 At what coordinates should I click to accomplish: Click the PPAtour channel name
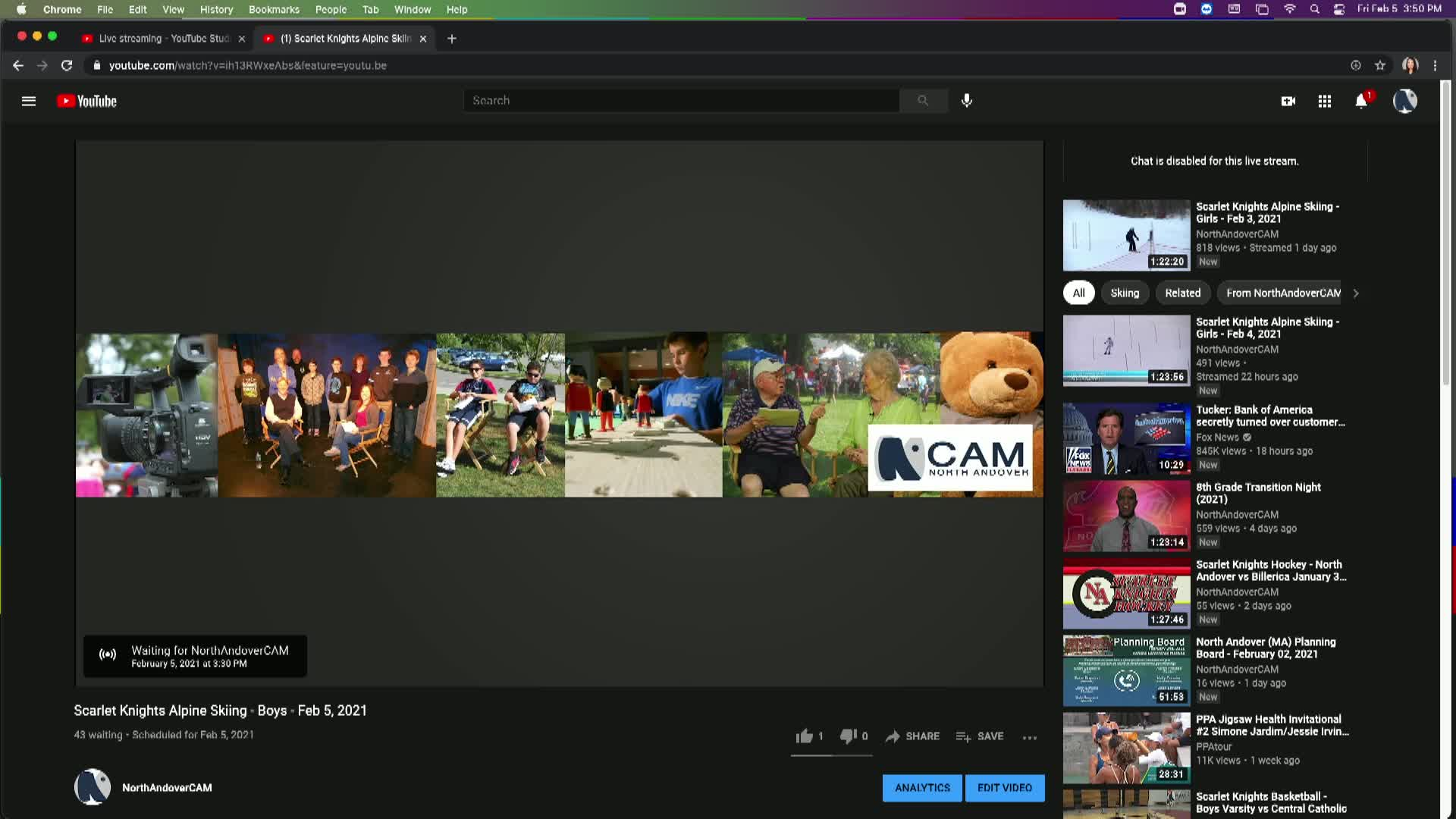[x=1214, y=747]
